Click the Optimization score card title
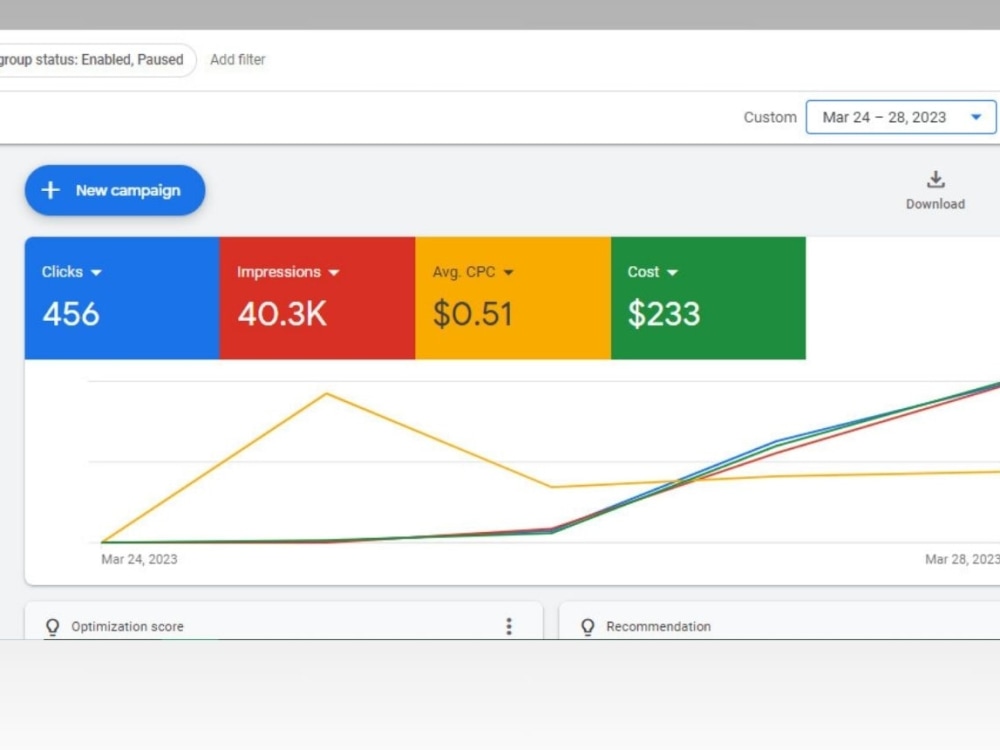1000x750 pixels. pyautogui.click(x=128, y=626)
